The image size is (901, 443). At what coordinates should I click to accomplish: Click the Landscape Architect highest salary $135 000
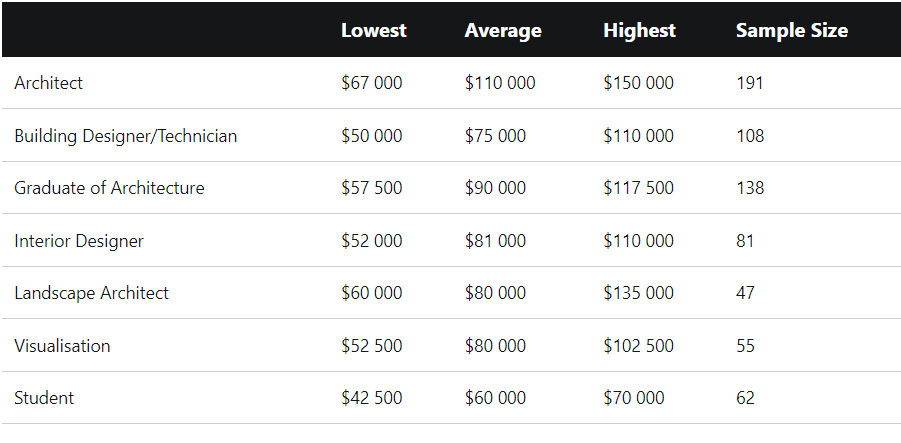point(638,293)
